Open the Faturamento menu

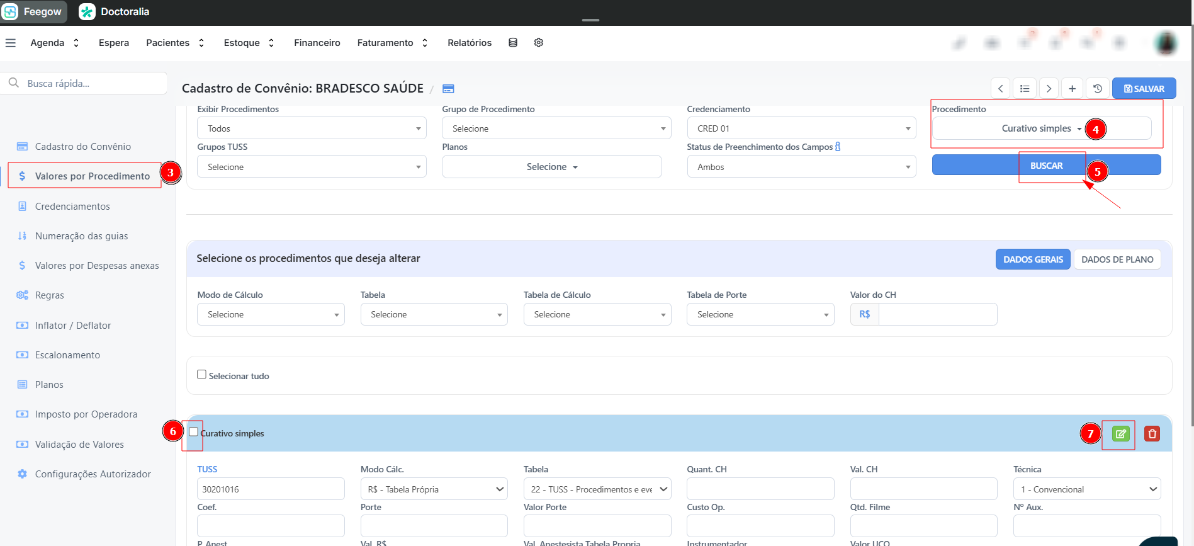click(392, 43)
